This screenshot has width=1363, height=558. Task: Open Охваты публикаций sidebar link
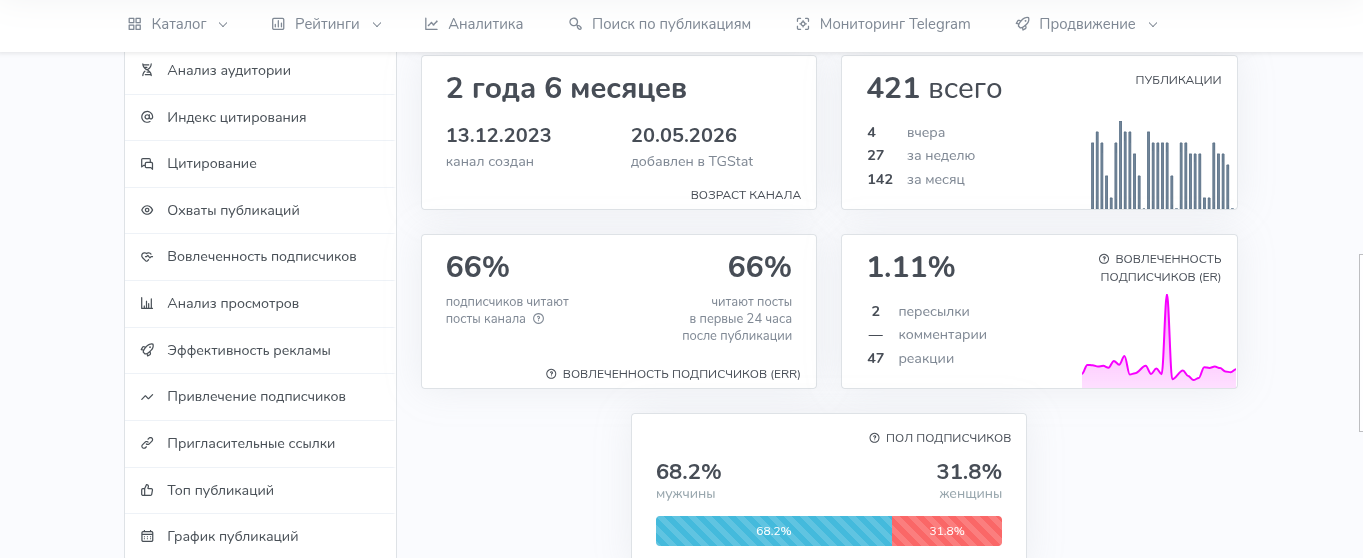[260, 210]
